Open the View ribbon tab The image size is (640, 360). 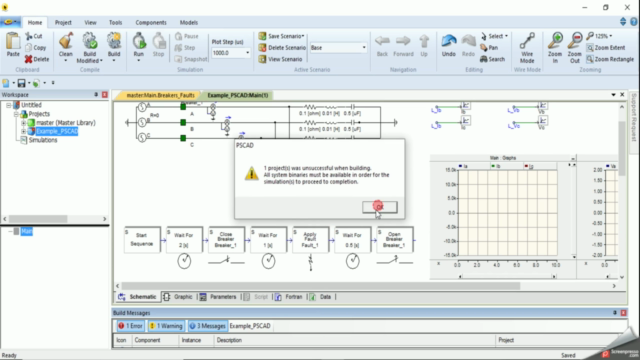90,22
